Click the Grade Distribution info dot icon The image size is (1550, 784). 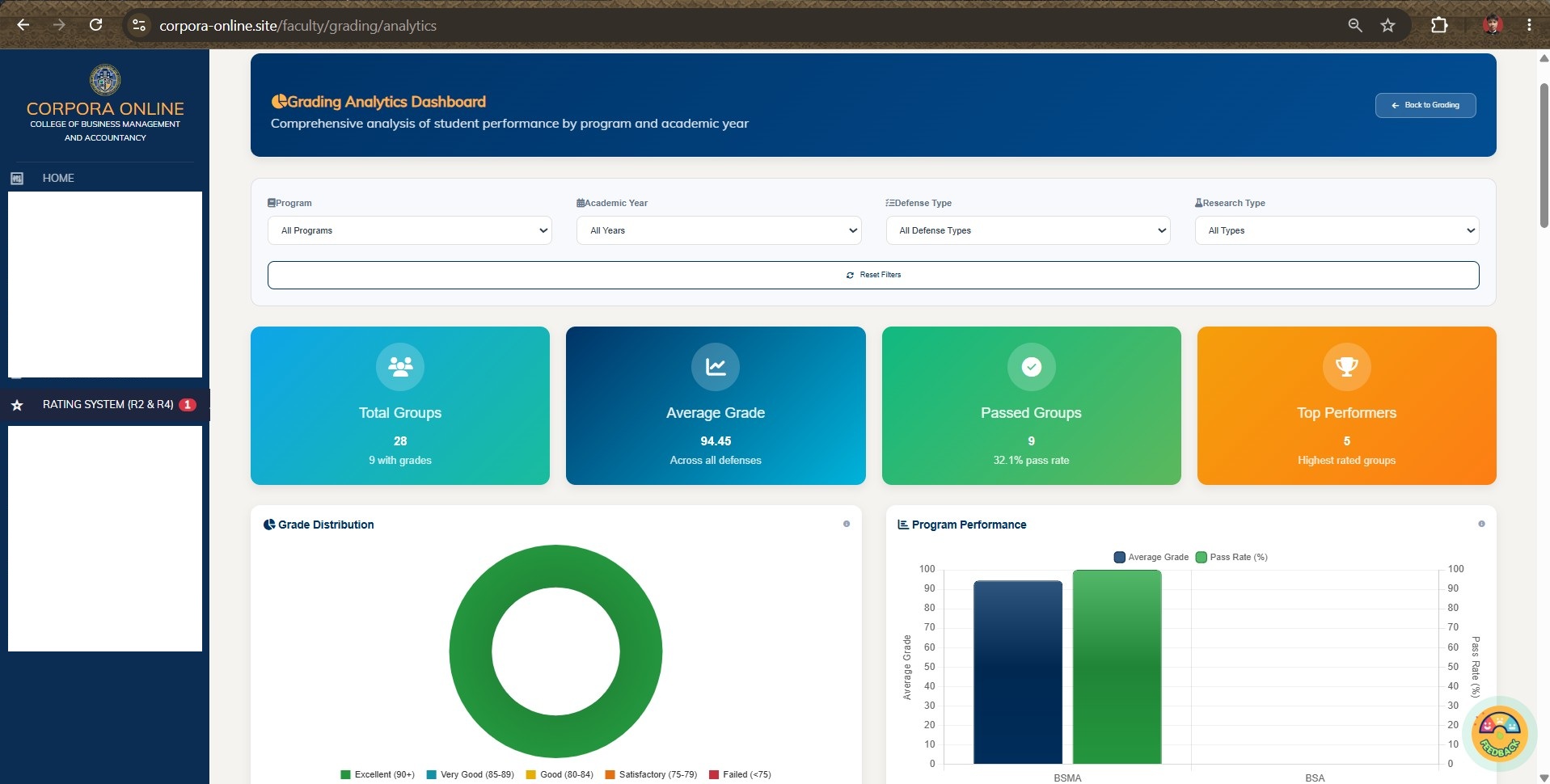847,524
